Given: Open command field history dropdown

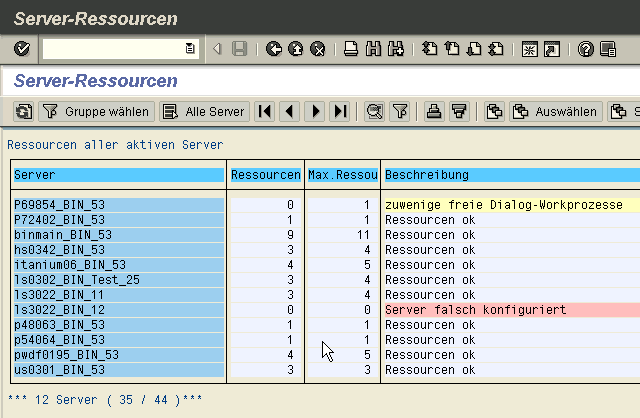Looking at the screenshot, I should point(190,49).
